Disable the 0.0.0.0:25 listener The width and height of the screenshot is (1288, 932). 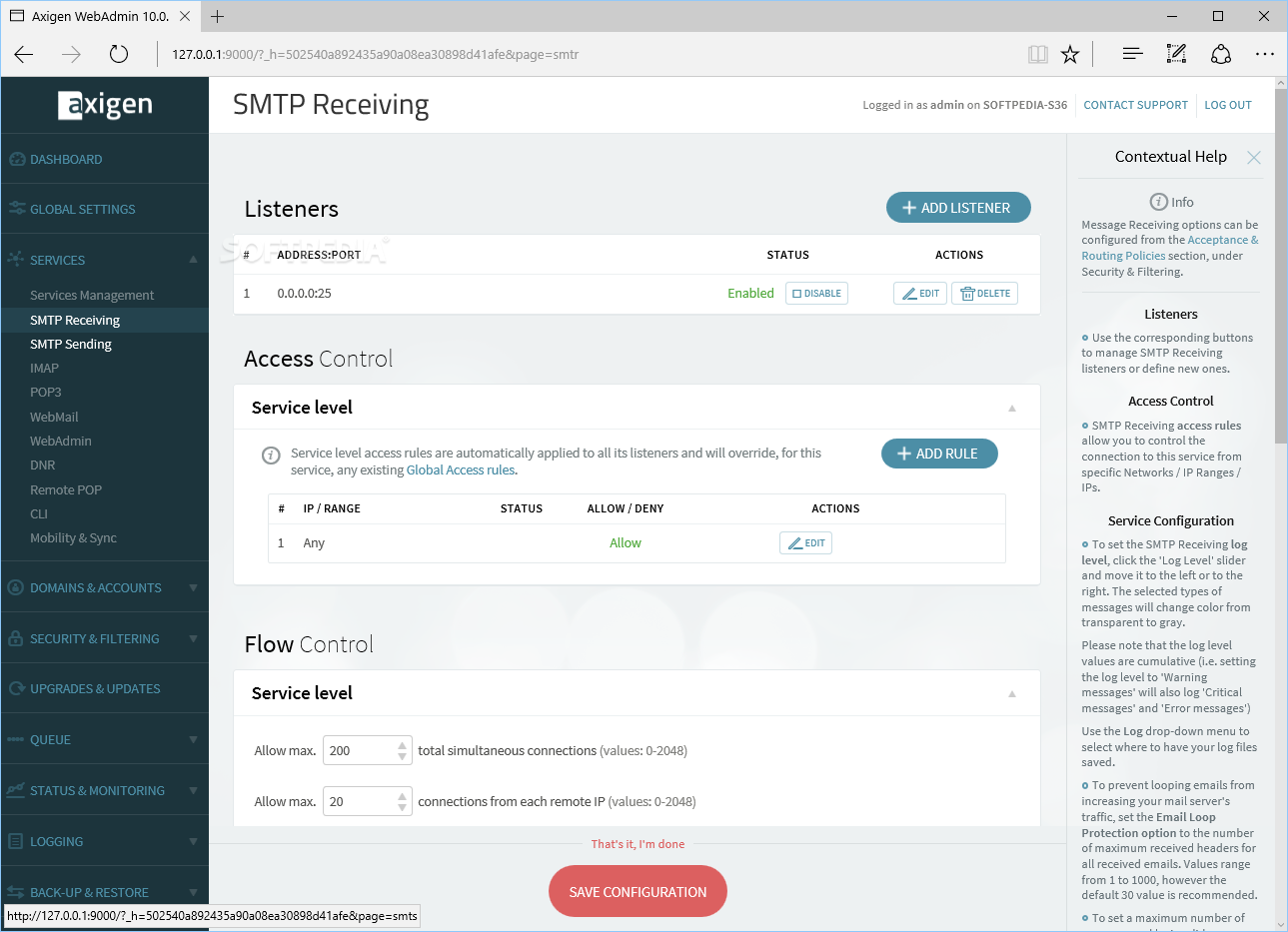tap(816, 293)
